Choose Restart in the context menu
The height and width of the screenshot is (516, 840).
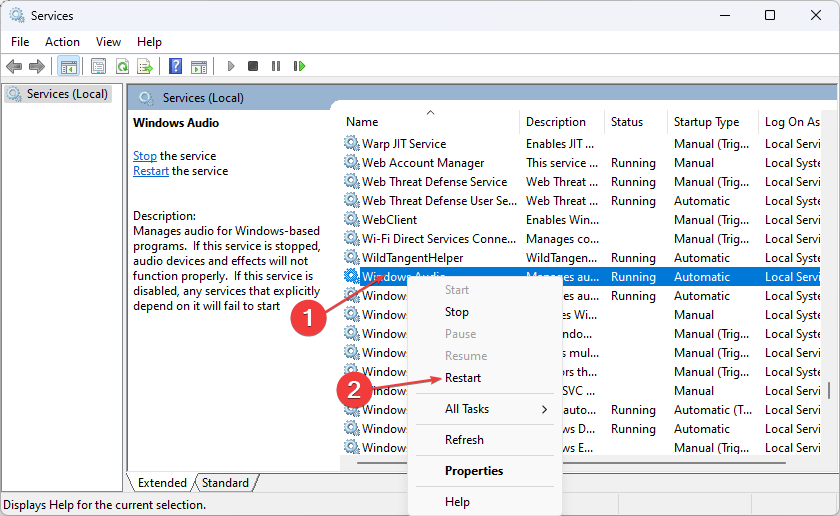pos(463,378)
